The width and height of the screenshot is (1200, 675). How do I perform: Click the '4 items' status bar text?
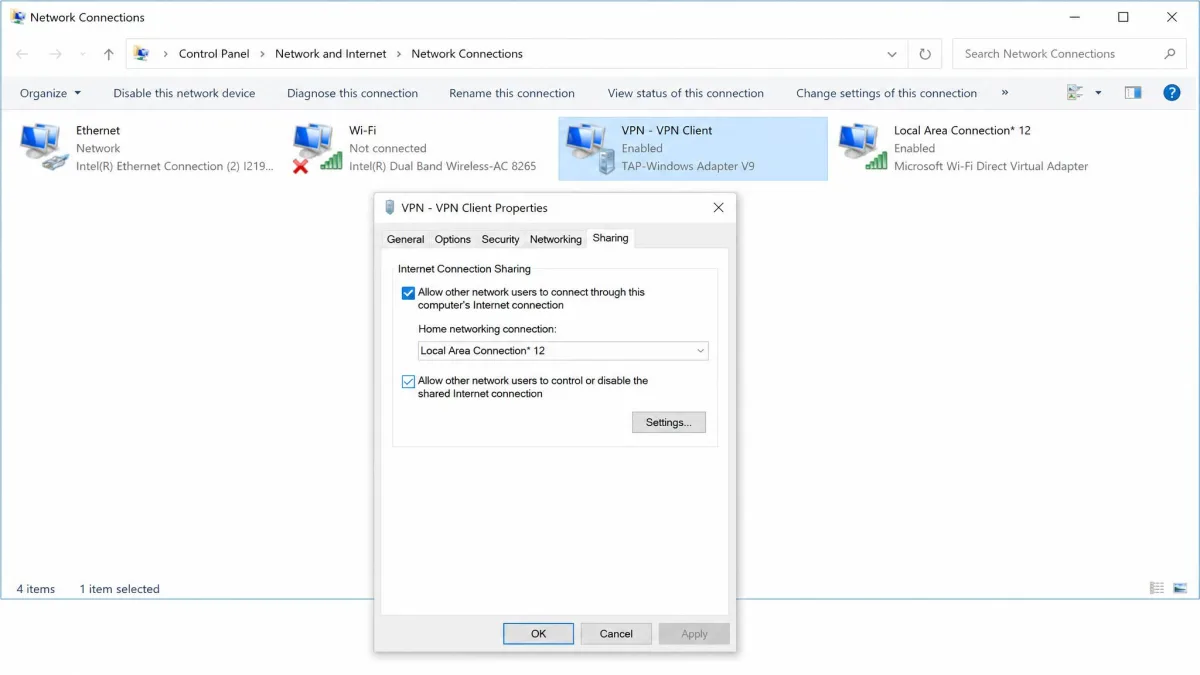click(x=36, y=589)
